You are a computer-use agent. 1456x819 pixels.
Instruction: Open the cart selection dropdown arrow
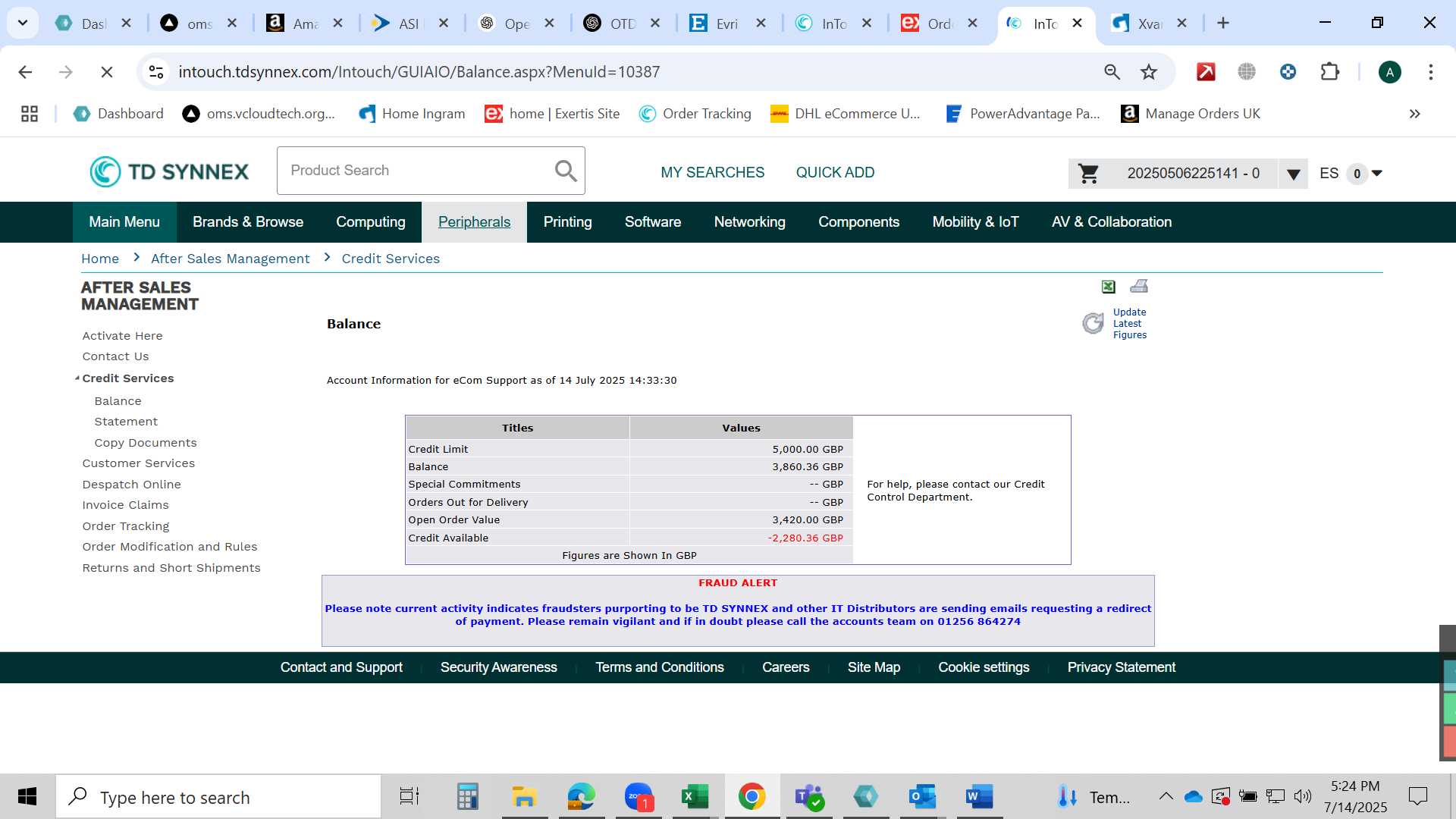click(1293, 174)
